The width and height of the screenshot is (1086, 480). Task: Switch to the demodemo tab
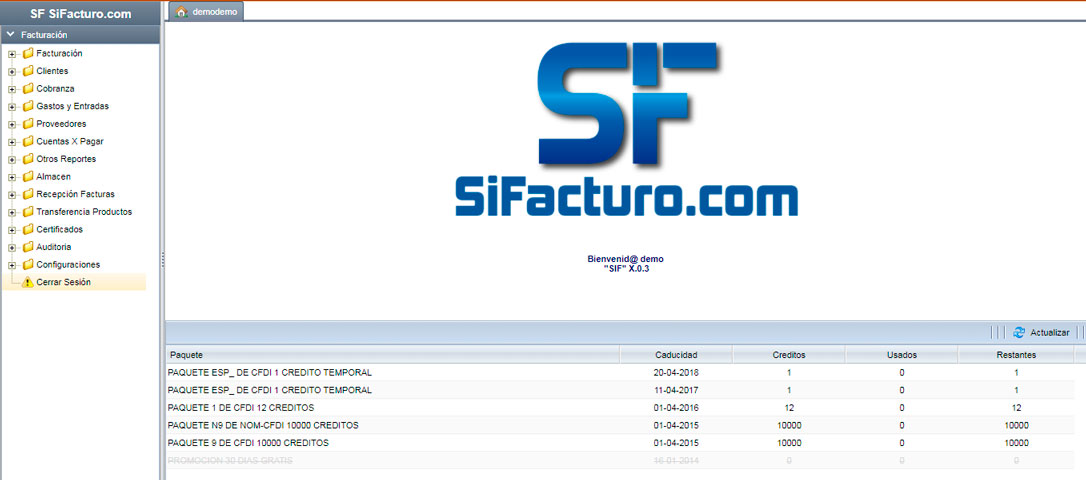(214, 12)
